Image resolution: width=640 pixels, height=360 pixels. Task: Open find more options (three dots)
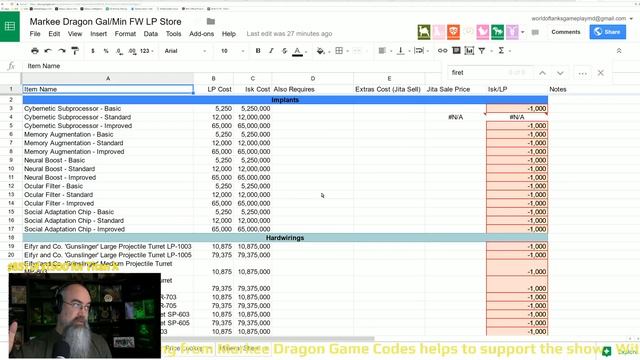pyautogui.click(x=582, y=73)
